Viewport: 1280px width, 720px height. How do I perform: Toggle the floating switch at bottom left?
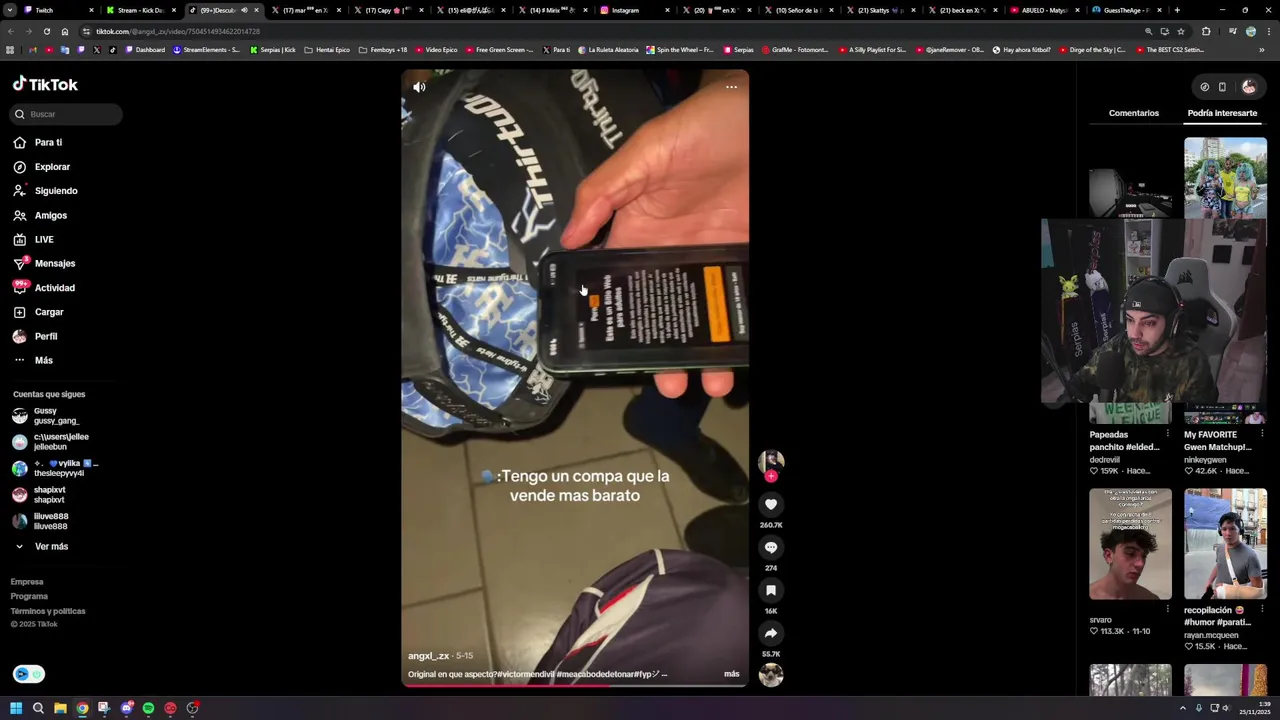(29, 674)
